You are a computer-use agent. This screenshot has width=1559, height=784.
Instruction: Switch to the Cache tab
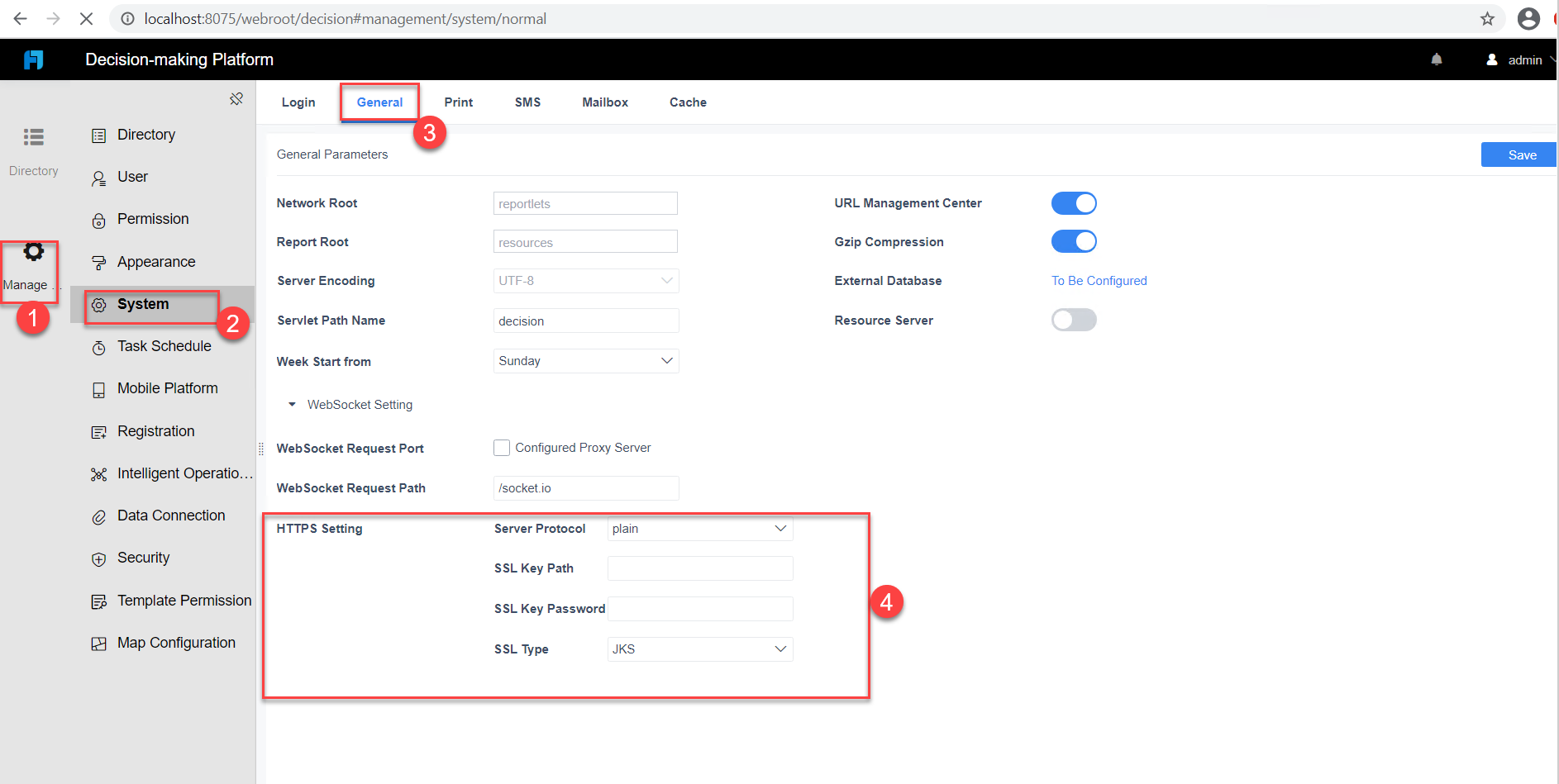[x=688, y=102]
